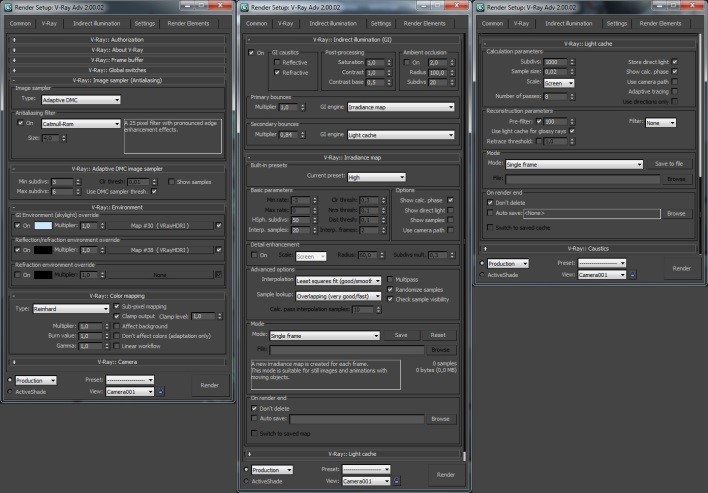Open Indirect illumination tab in left window
Image resolution: width=708 pixels, height=493 pixels.
click(x=97, y=23)
